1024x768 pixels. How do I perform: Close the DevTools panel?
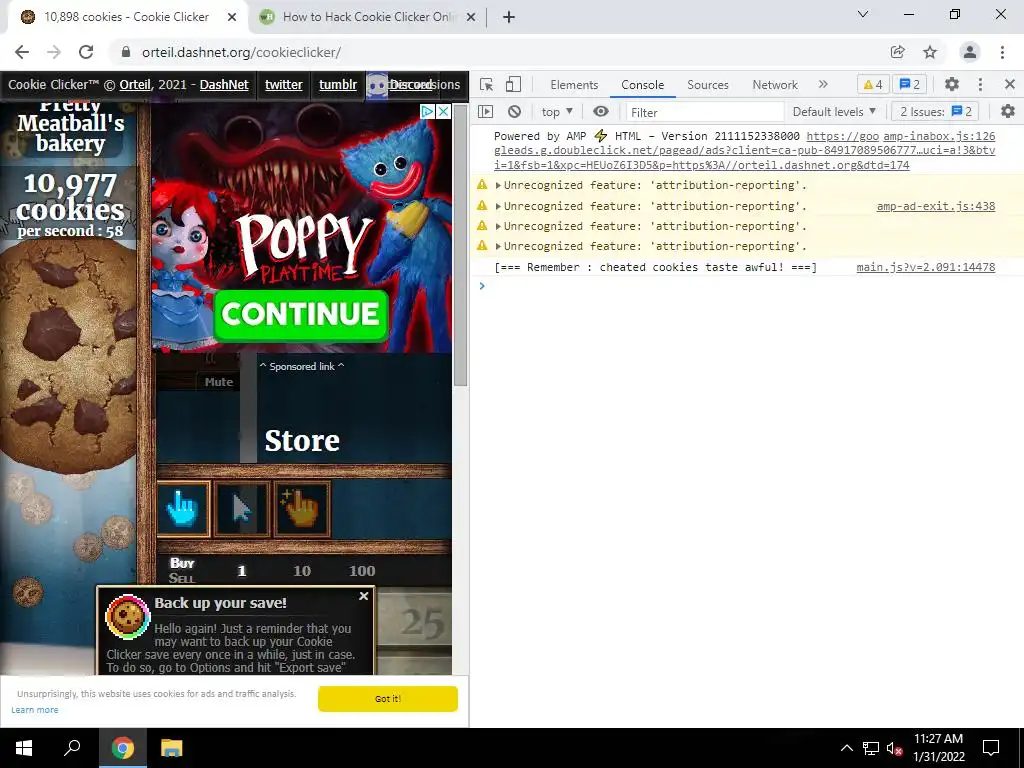[1010, 84]
